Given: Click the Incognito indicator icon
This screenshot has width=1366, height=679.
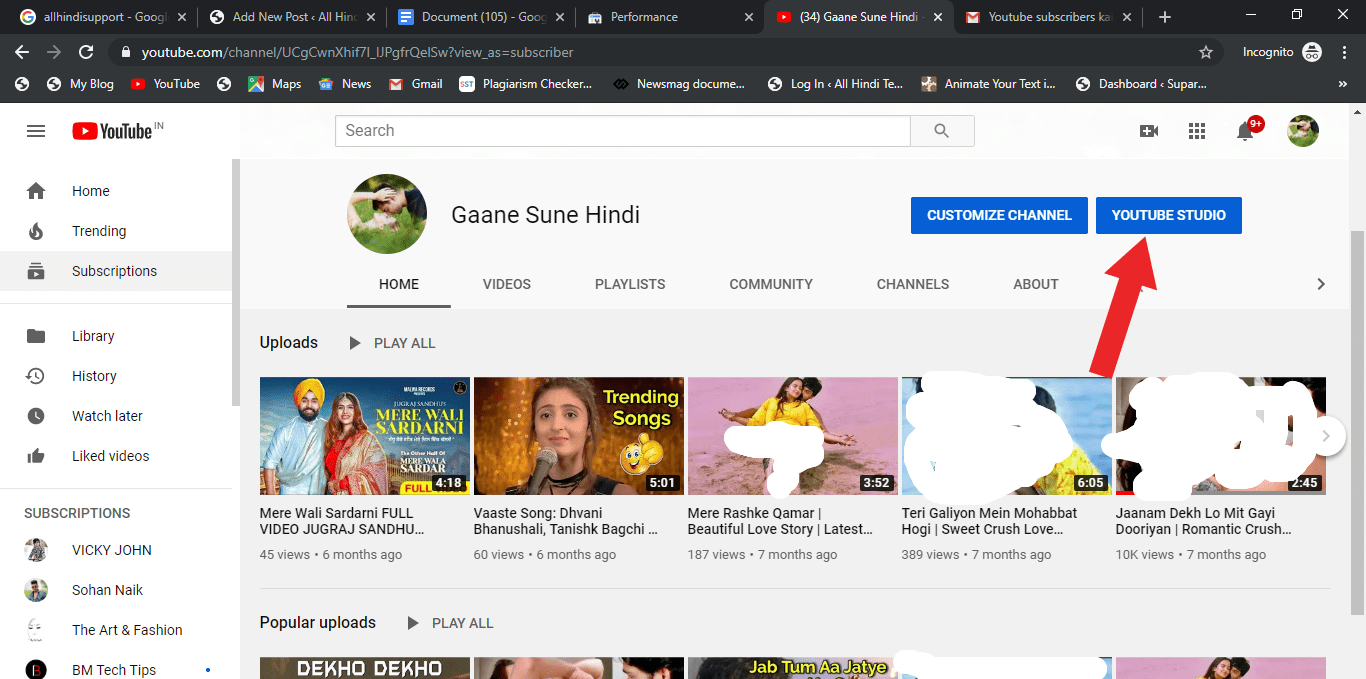Looking at the screenshot, I should tap(1312, 52).
